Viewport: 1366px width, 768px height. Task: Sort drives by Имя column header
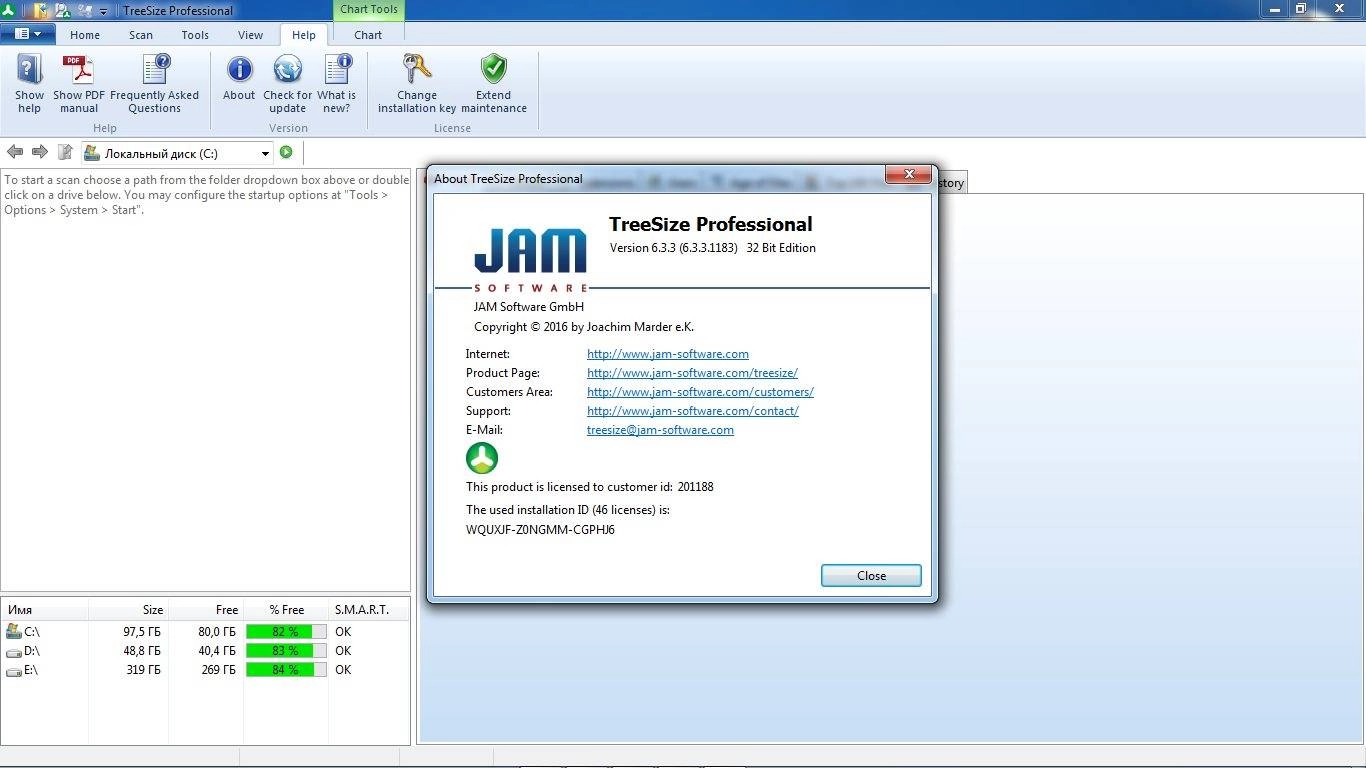click(x=45, y=609)
